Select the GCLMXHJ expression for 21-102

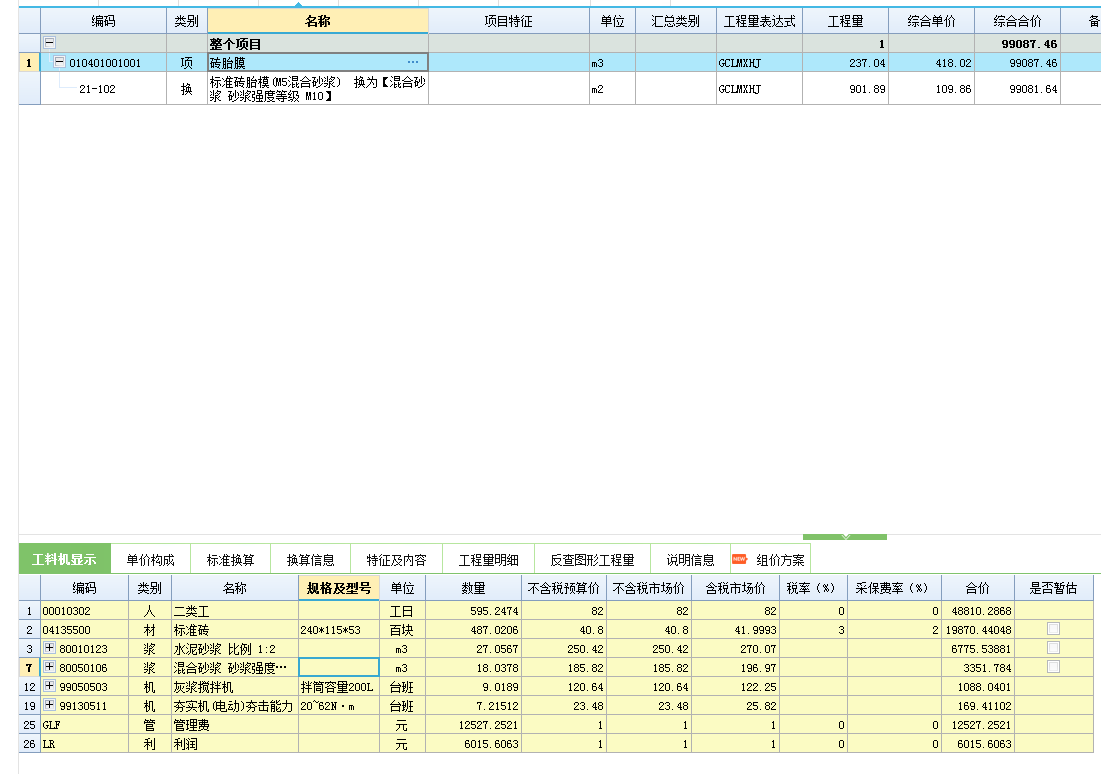(759, 88)
